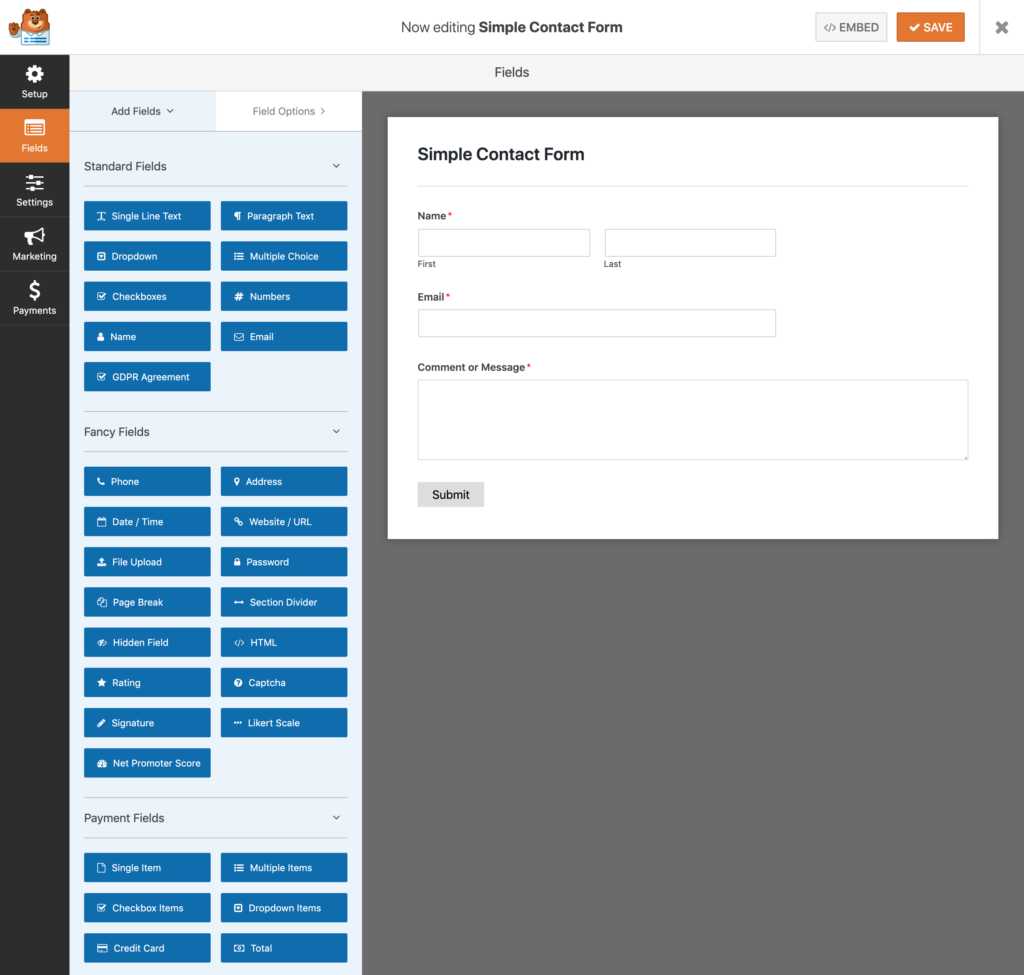Save the Simple Contact Form
Viewport: 1024px width, 975px height.
click(x=930, y=27)
